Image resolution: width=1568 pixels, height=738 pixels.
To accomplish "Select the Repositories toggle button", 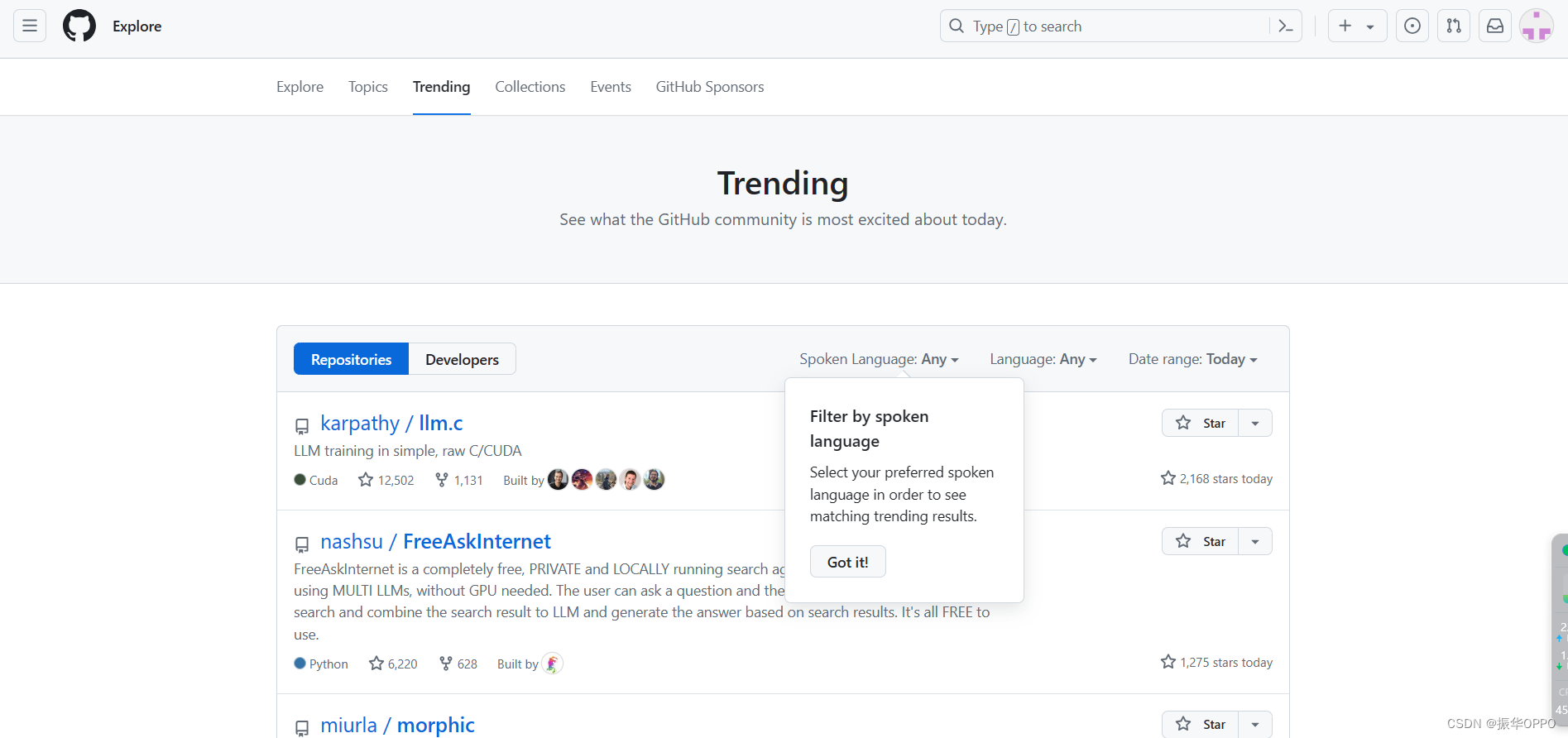I will [x=351, y=359].
